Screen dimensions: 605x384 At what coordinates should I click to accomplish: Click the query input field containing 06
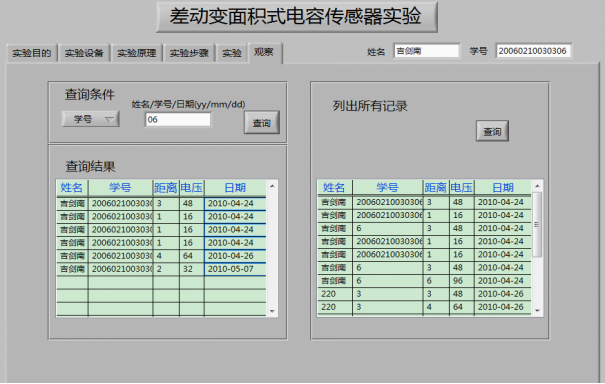[178, 119]
